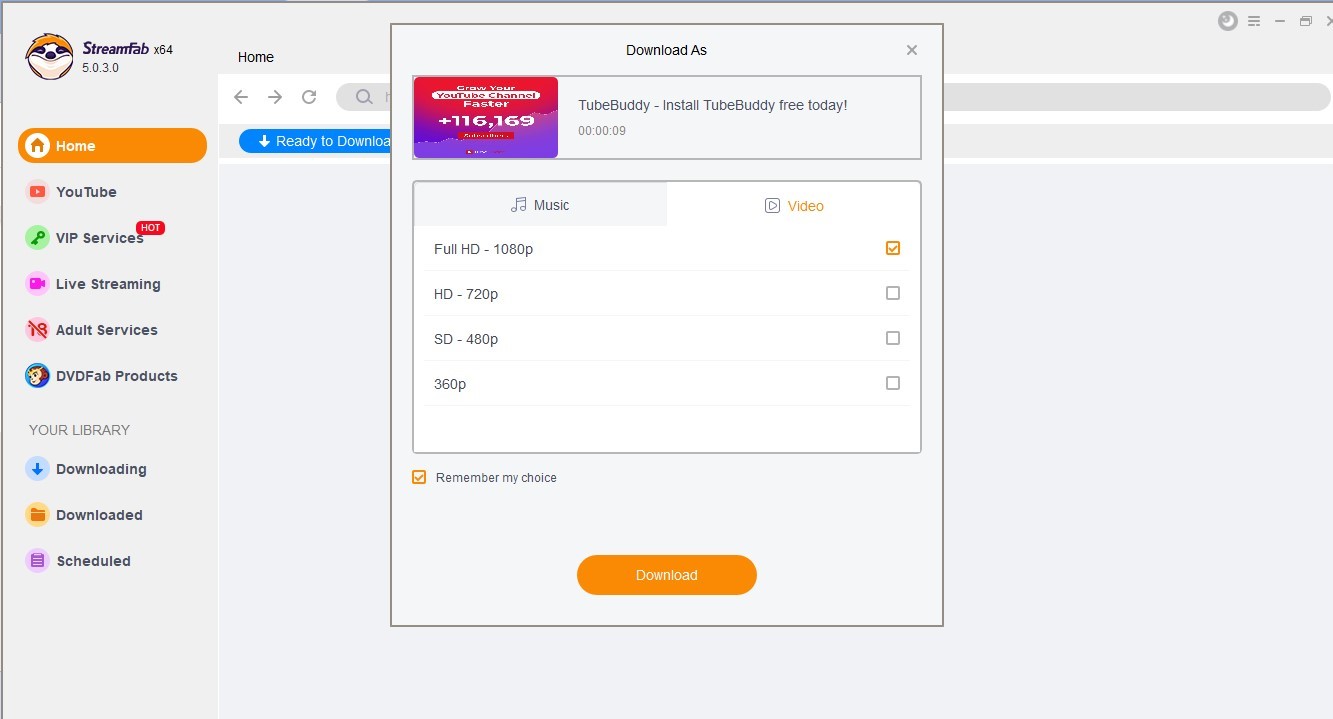
Task: Click the magnifier icon in address bar
Action: (x=365, y=97)
